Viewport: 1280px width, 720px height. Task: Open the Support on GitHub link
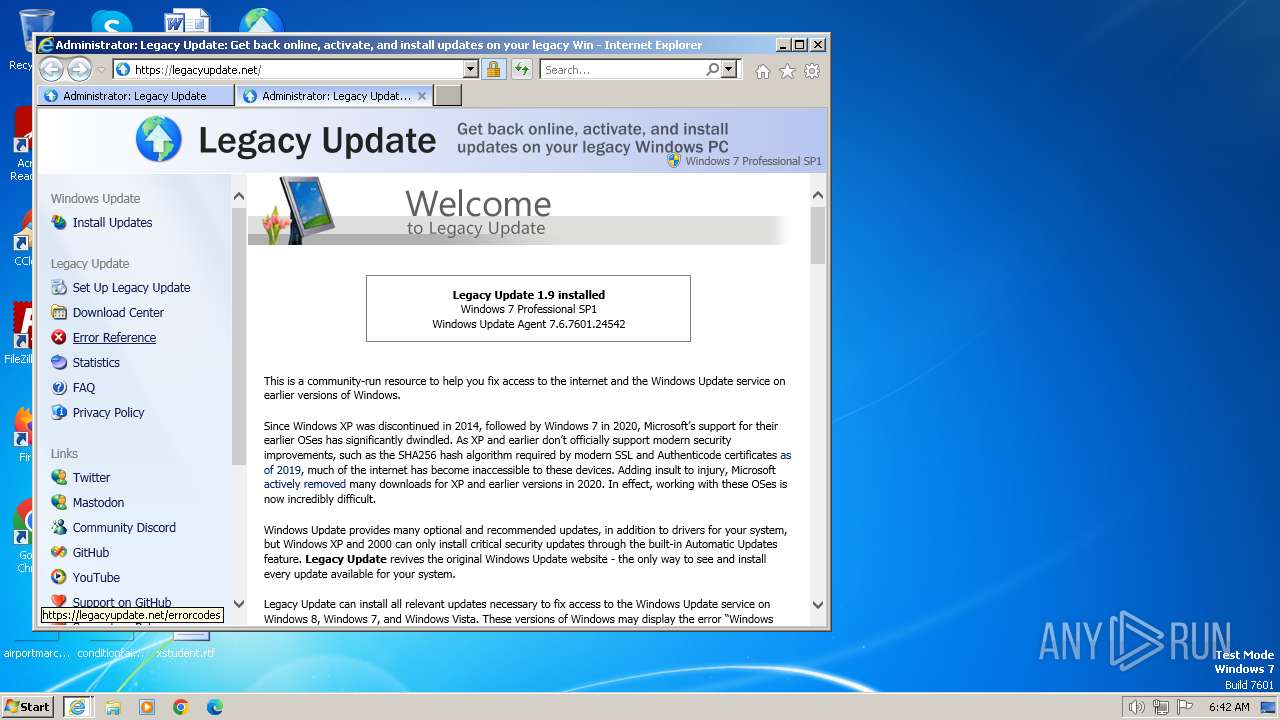[x=122, y=602]
